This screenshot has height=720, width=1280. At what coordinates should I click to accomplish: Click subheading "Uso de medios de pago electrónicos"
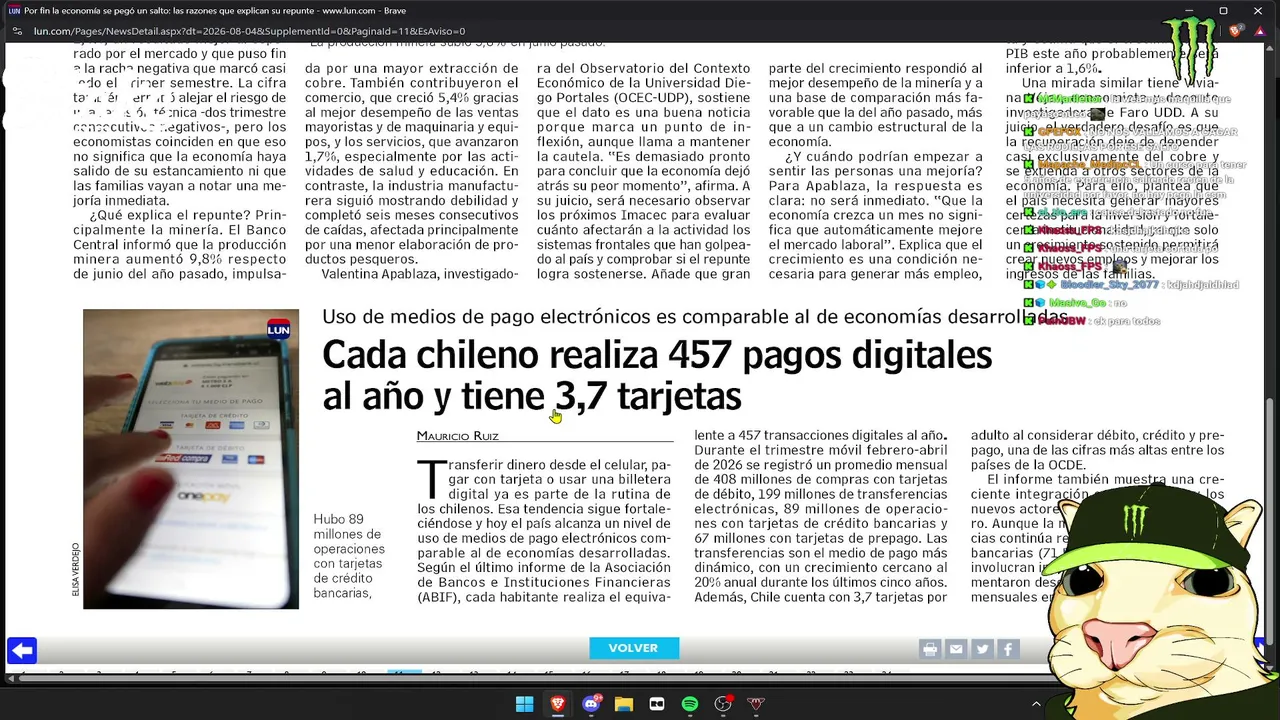pos(485,317)
